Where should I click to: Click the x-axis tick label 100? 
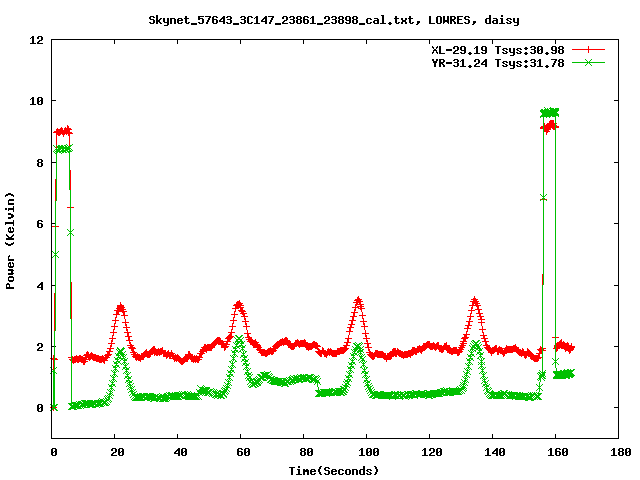[369, 452]
